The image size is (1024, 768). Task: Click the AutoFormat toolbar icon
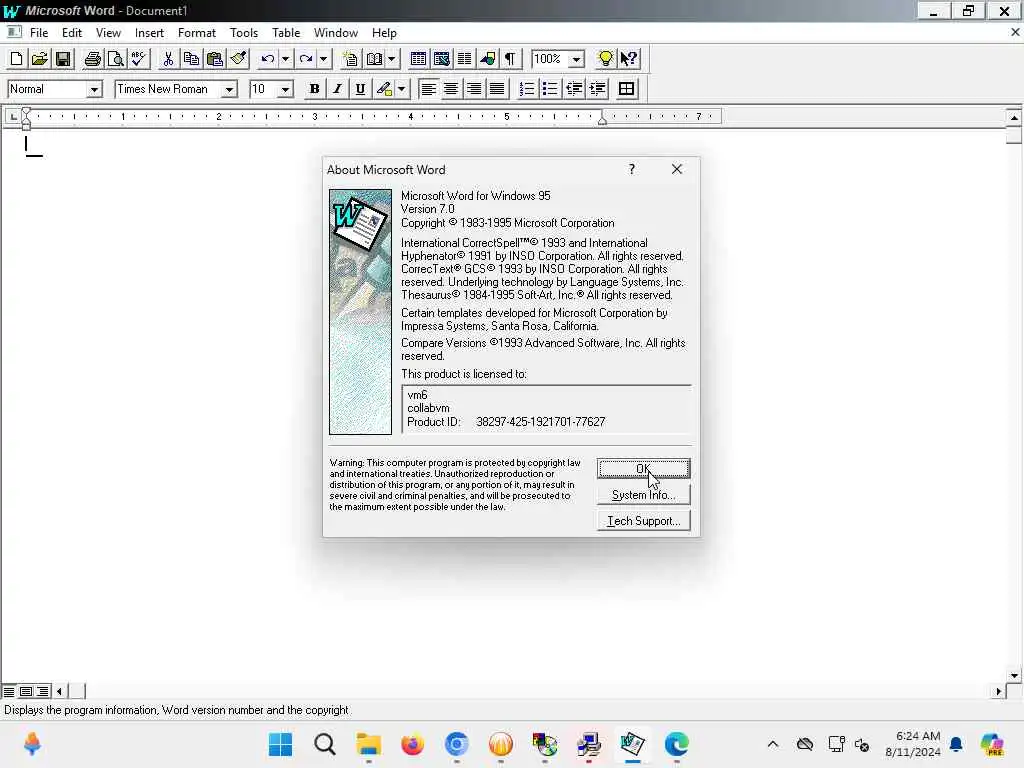click(351, 59)
